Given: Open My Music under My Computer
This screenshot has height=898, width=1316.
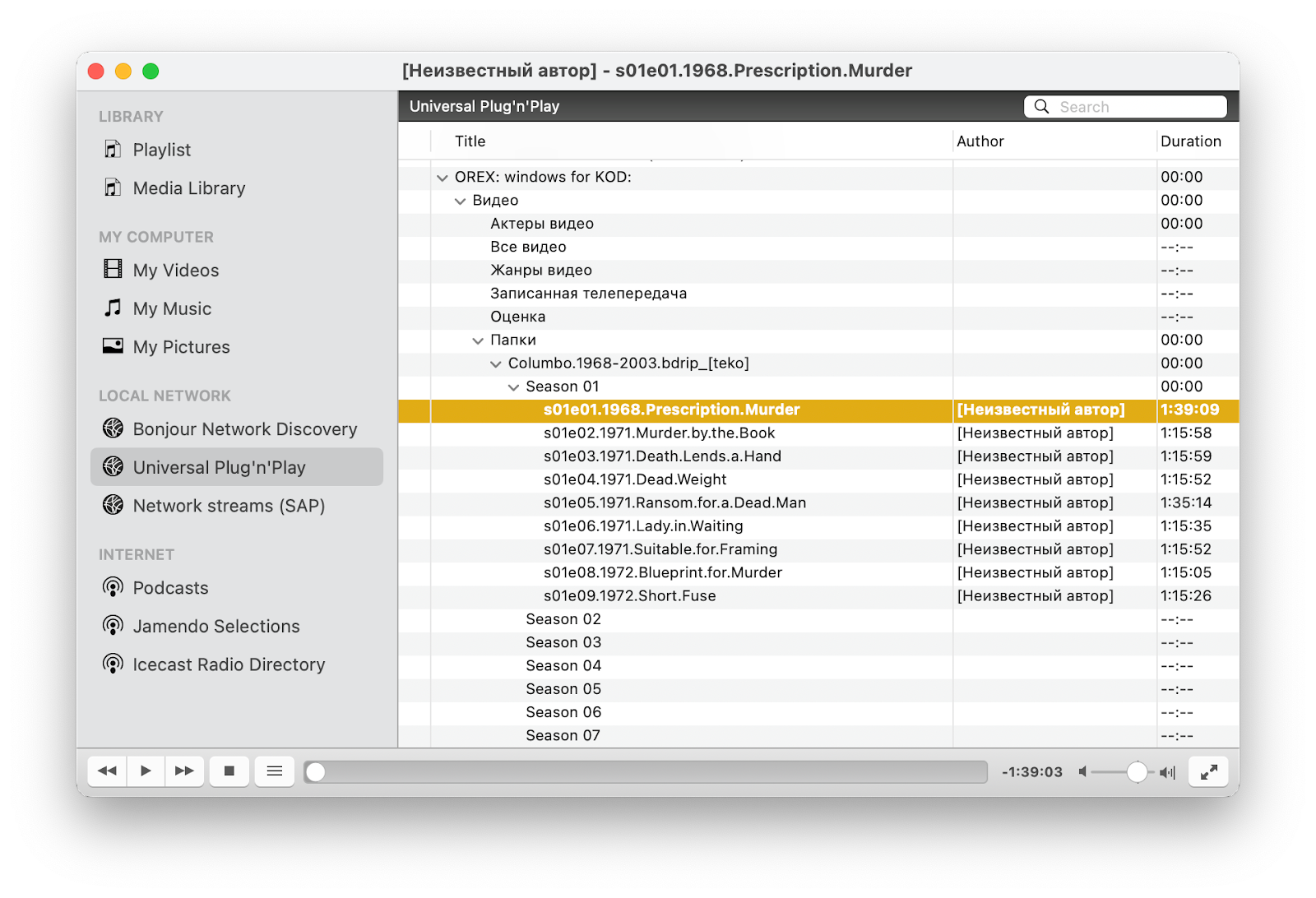Looking at the screenshot, I should point(171,308).
